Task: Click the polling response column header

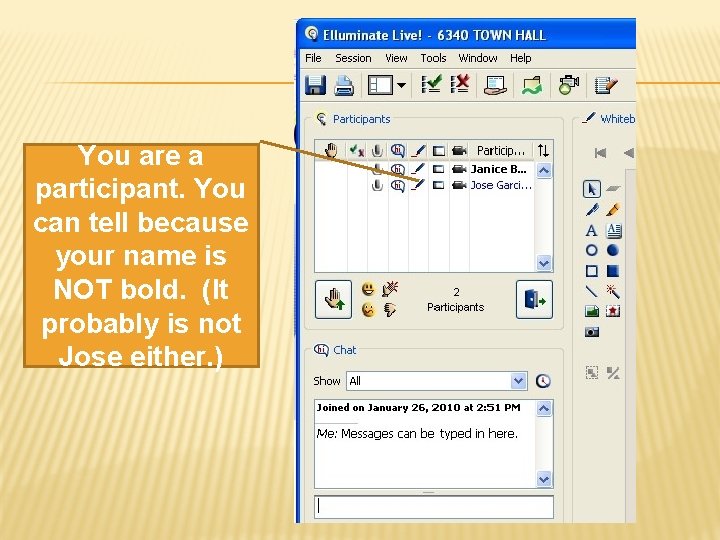Action: pyautogui.click(x=357, y=150)
